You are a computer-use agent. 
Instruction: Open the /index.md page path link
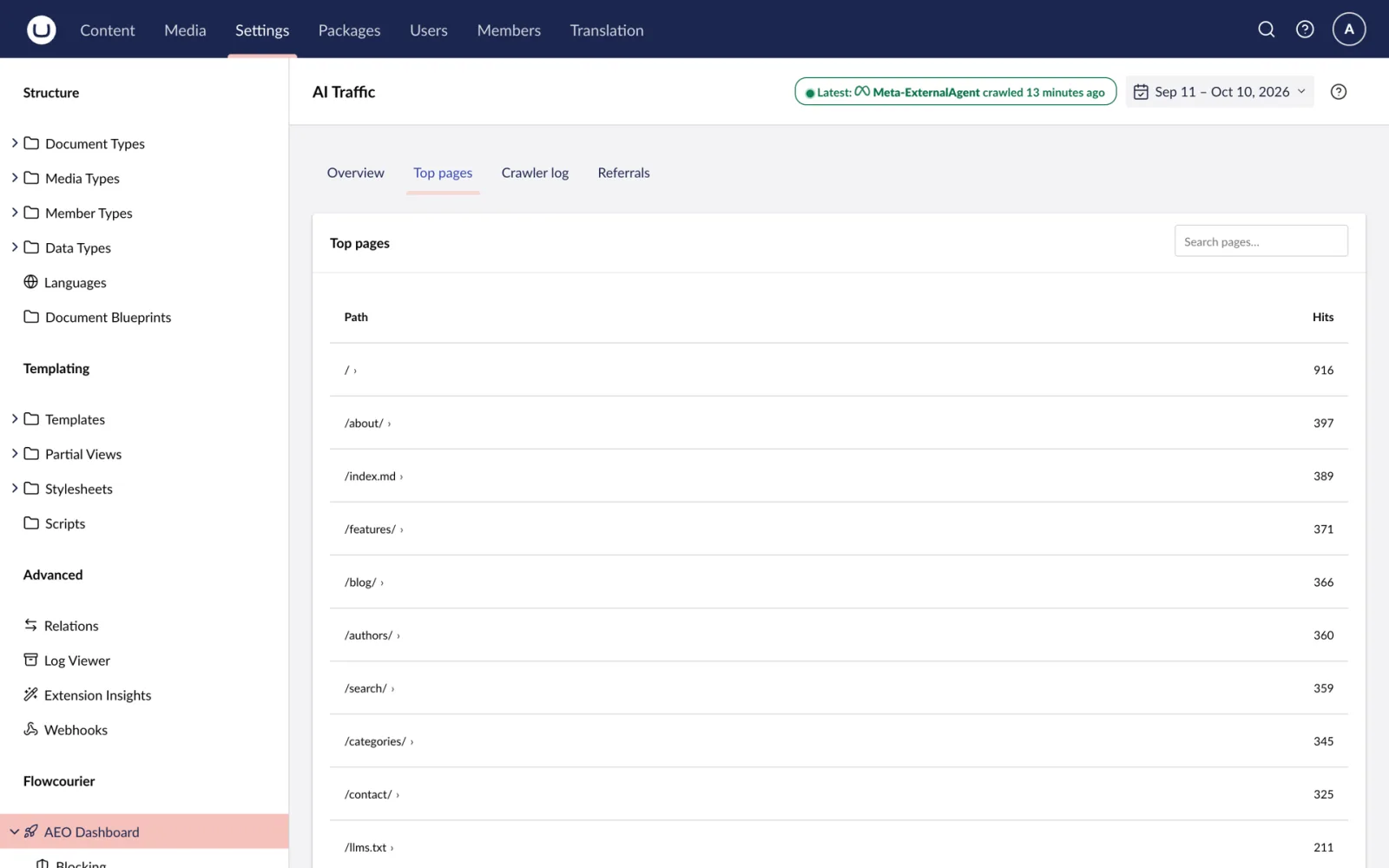pos(373,477)
